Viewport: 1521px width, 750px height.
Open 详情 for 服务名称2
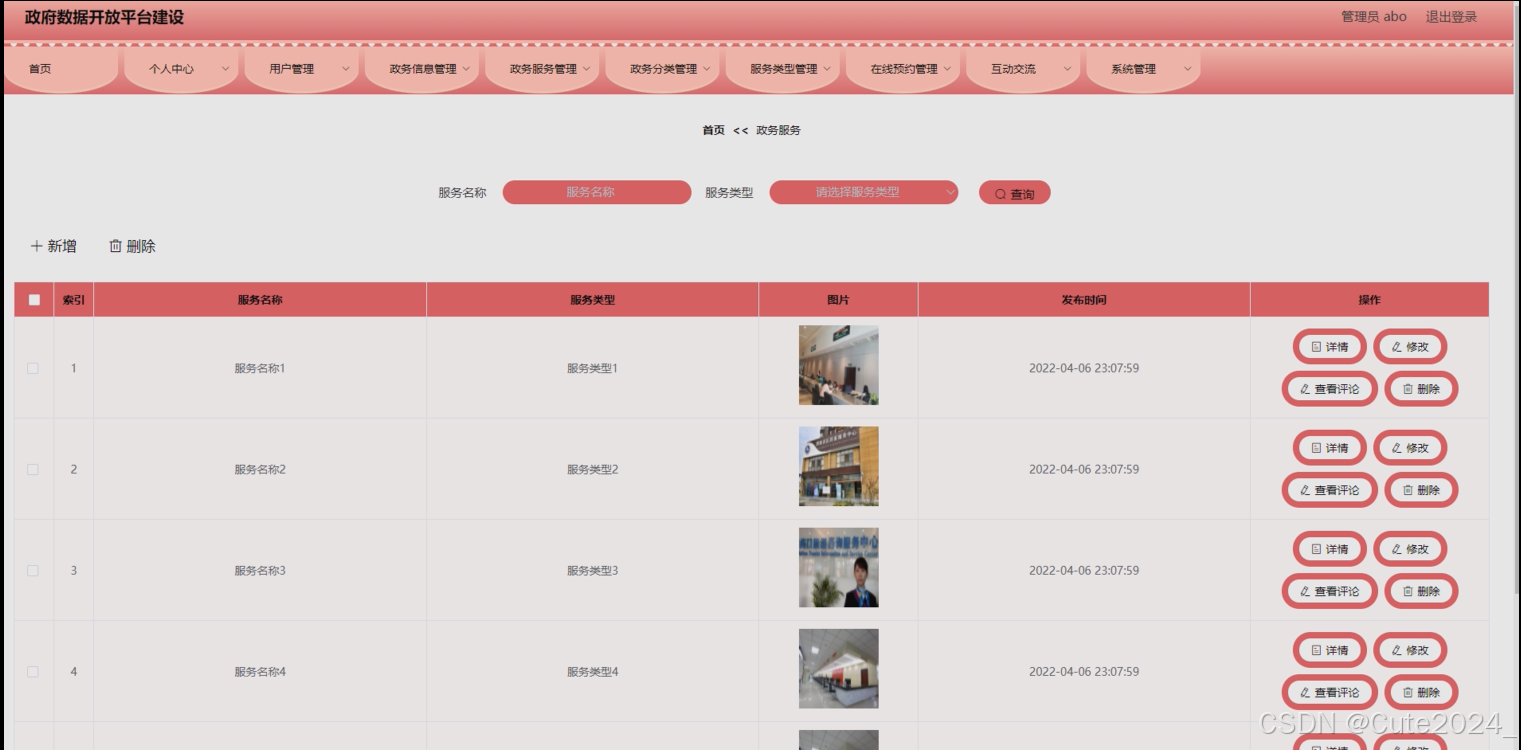(1329, 448)
